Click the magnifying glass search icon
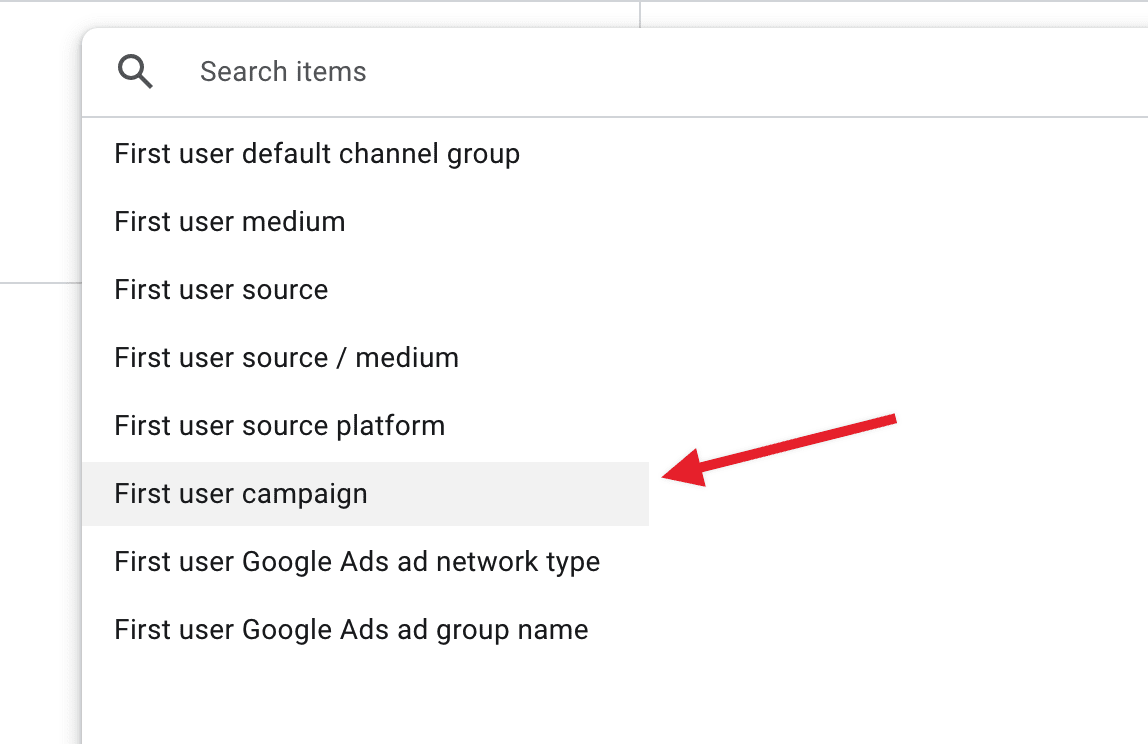The image size is (1148, 744). coord(135,72)
